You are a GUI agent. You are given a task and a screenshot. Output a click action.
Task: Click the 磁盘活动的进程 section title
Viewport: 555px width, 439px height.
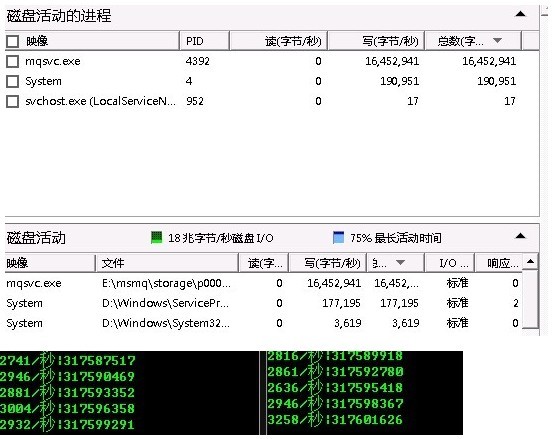pyautogui.click(x=59, y=16)
